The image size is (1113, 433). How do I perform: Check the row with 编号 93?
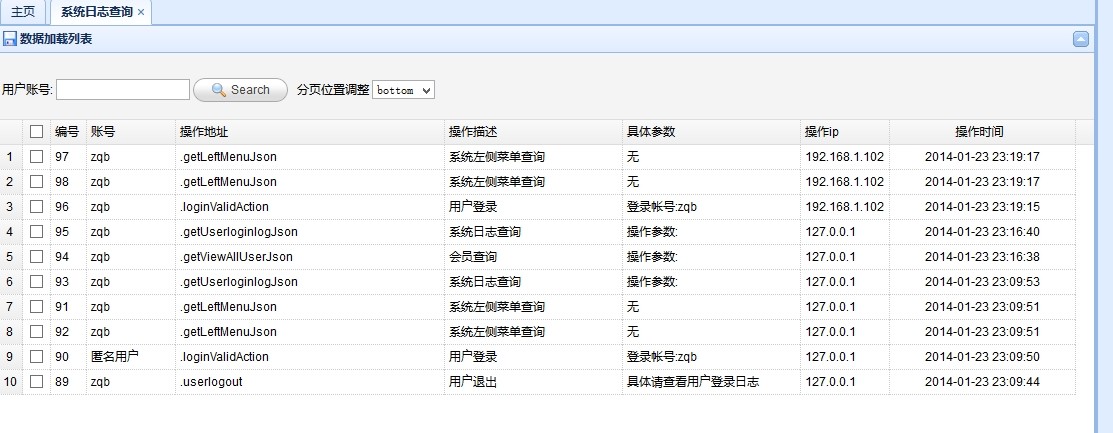point(36,282)
